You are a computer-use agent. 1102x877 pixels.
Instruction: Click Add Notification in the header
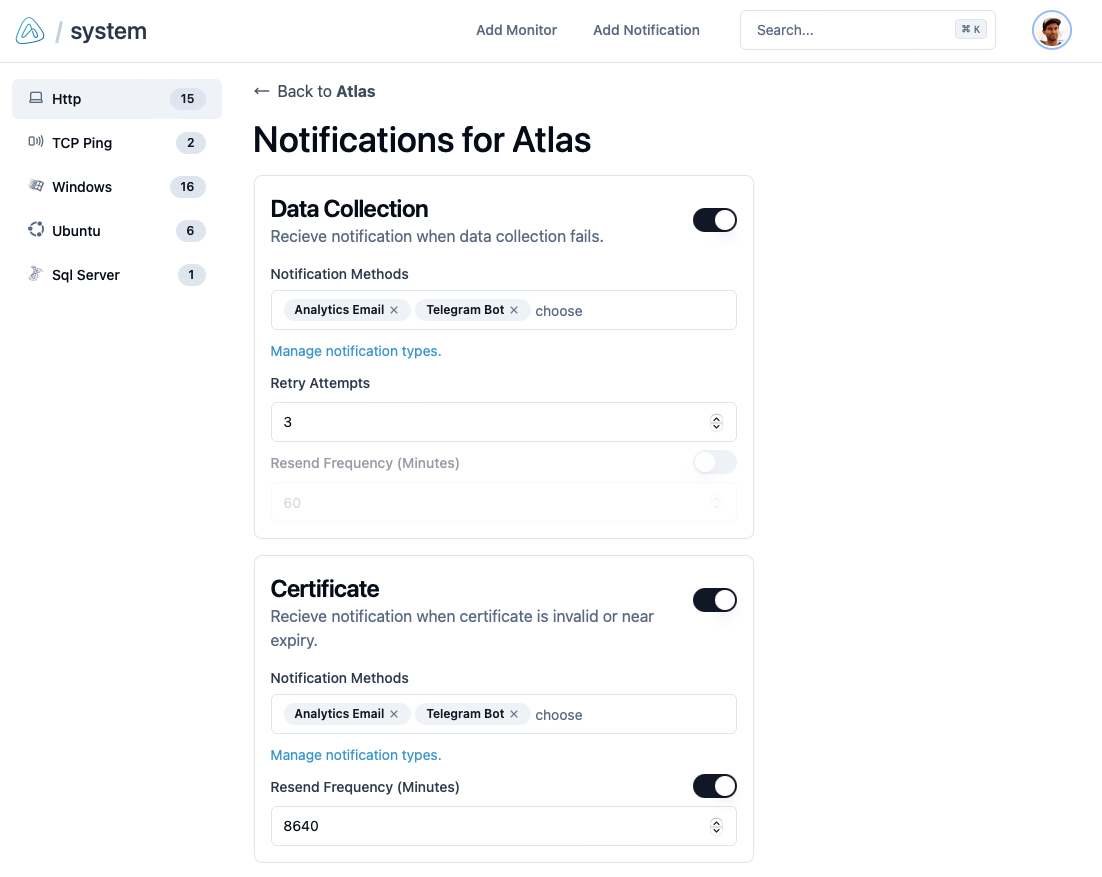tap(646, 30)
